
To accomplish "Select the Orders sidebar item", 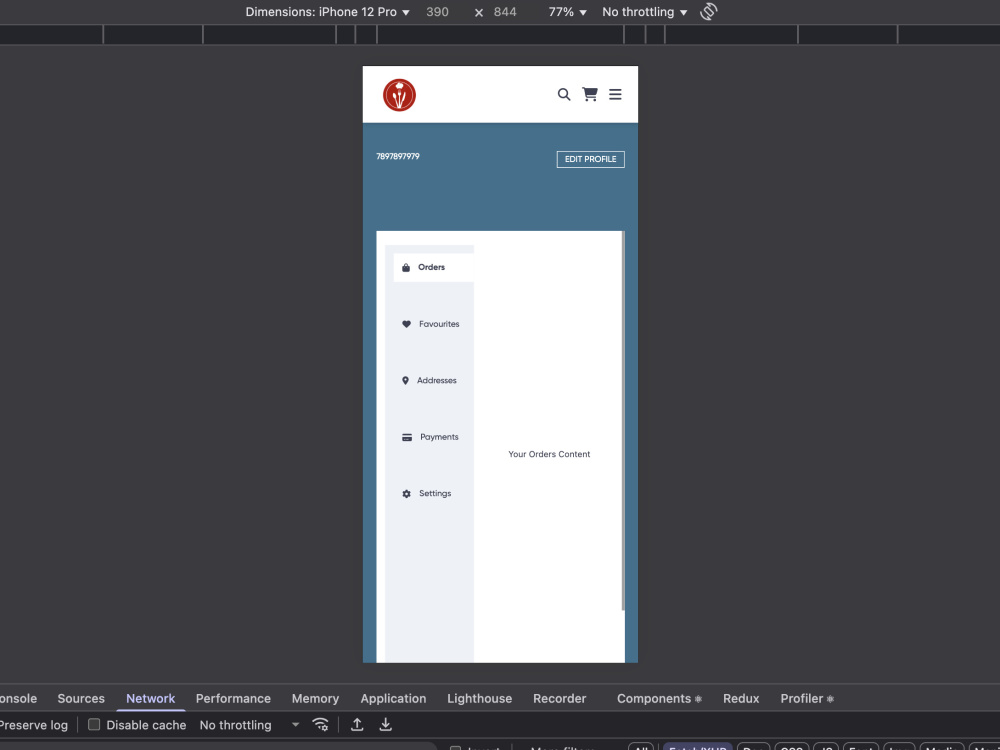I will (434, 267).
